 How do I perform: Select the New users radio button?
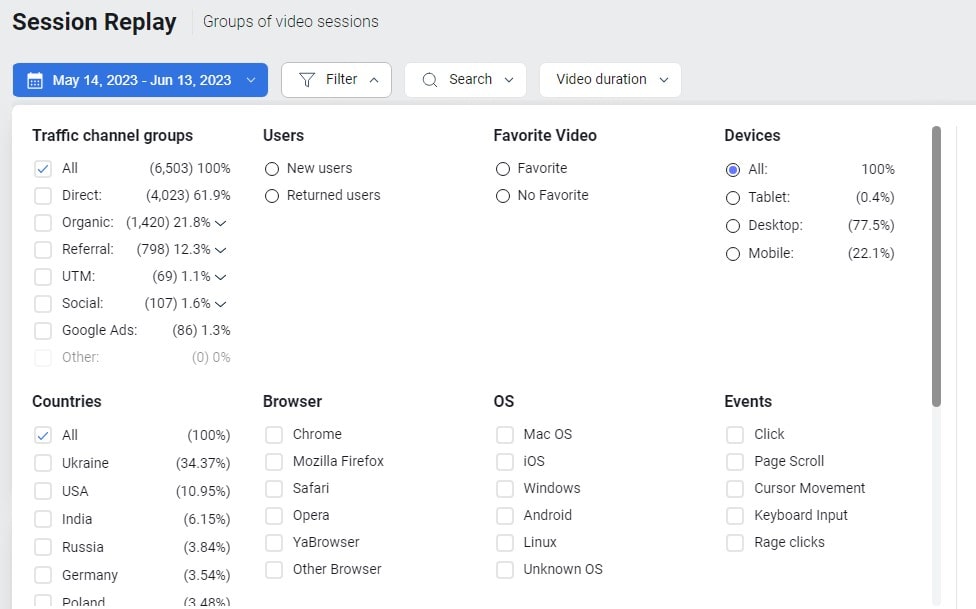272,169
